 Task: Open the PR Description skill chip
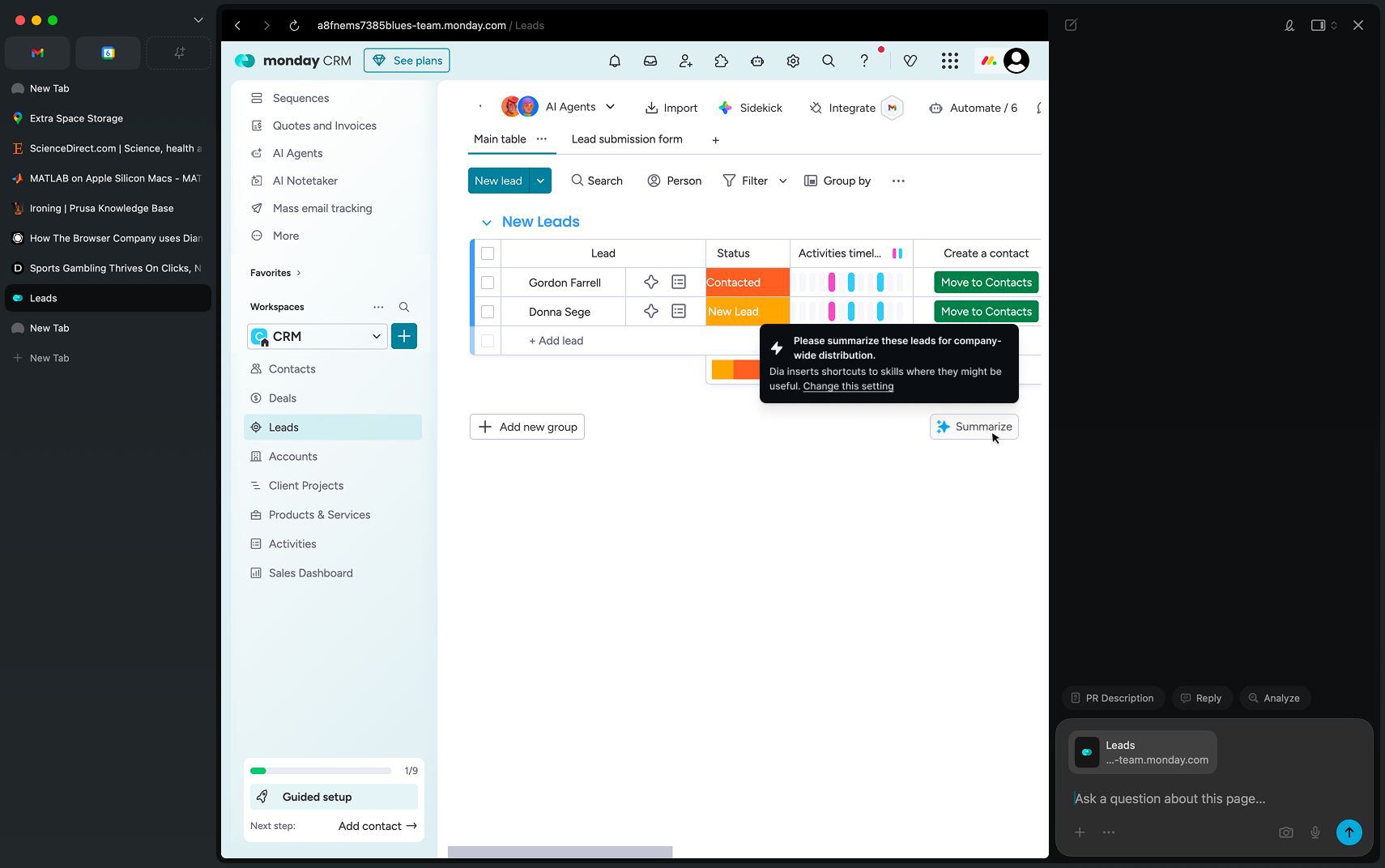pos(1113,698)
